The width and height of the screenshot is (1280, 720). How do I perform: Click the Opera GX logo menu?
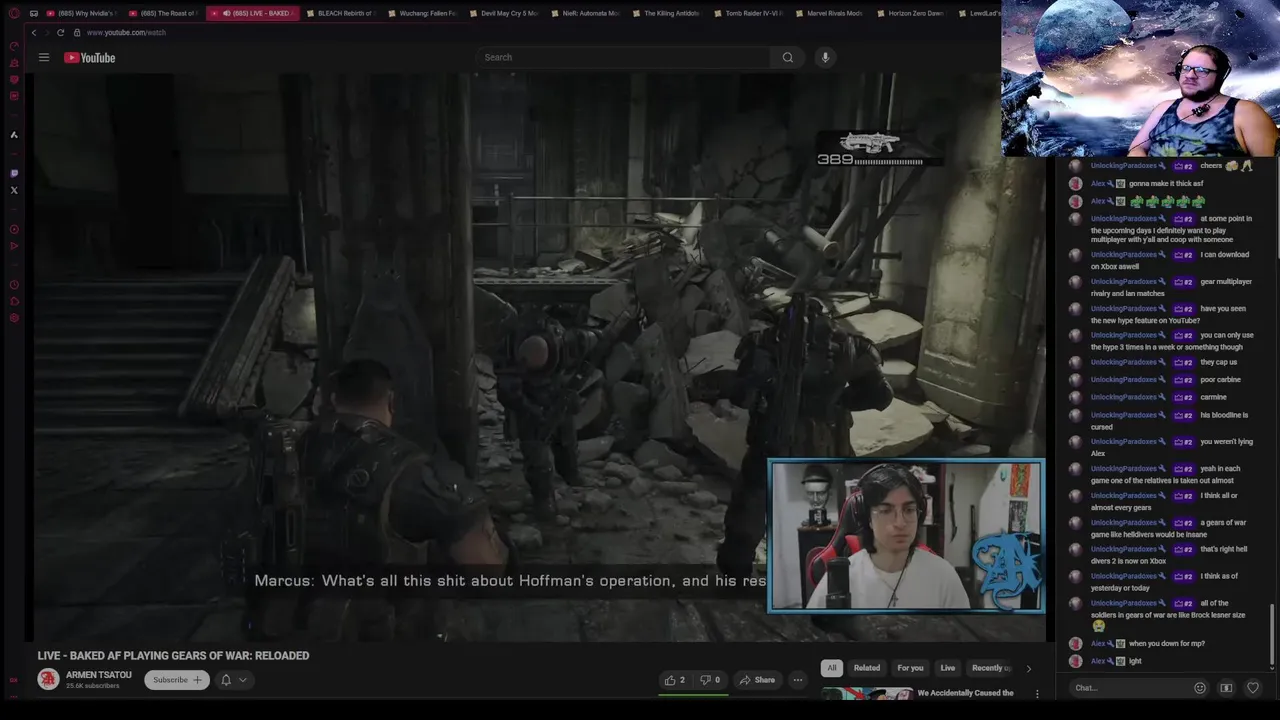click(14, 13)
